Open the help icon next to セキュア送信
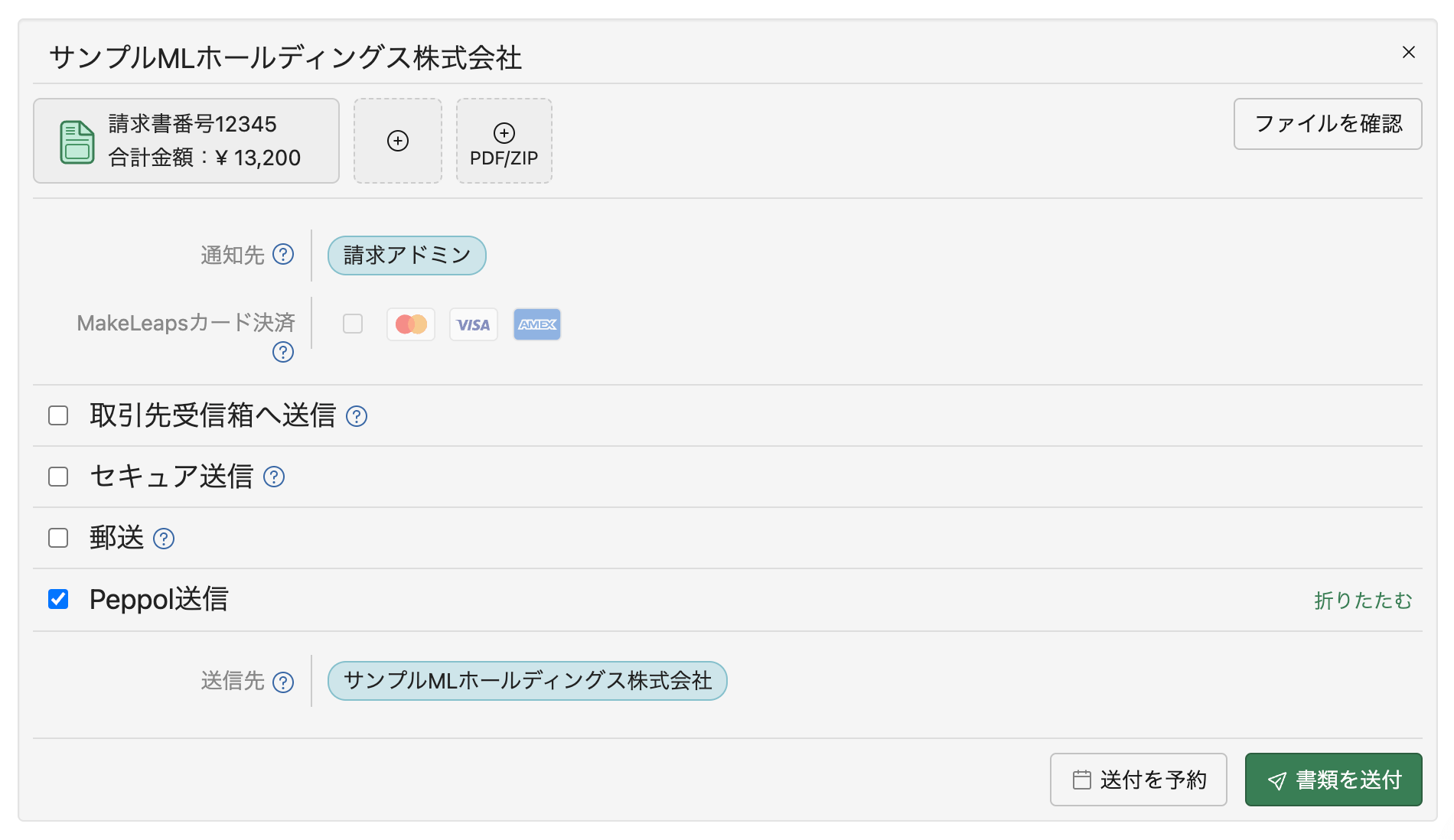The image size is (1454, 840). 274,477
